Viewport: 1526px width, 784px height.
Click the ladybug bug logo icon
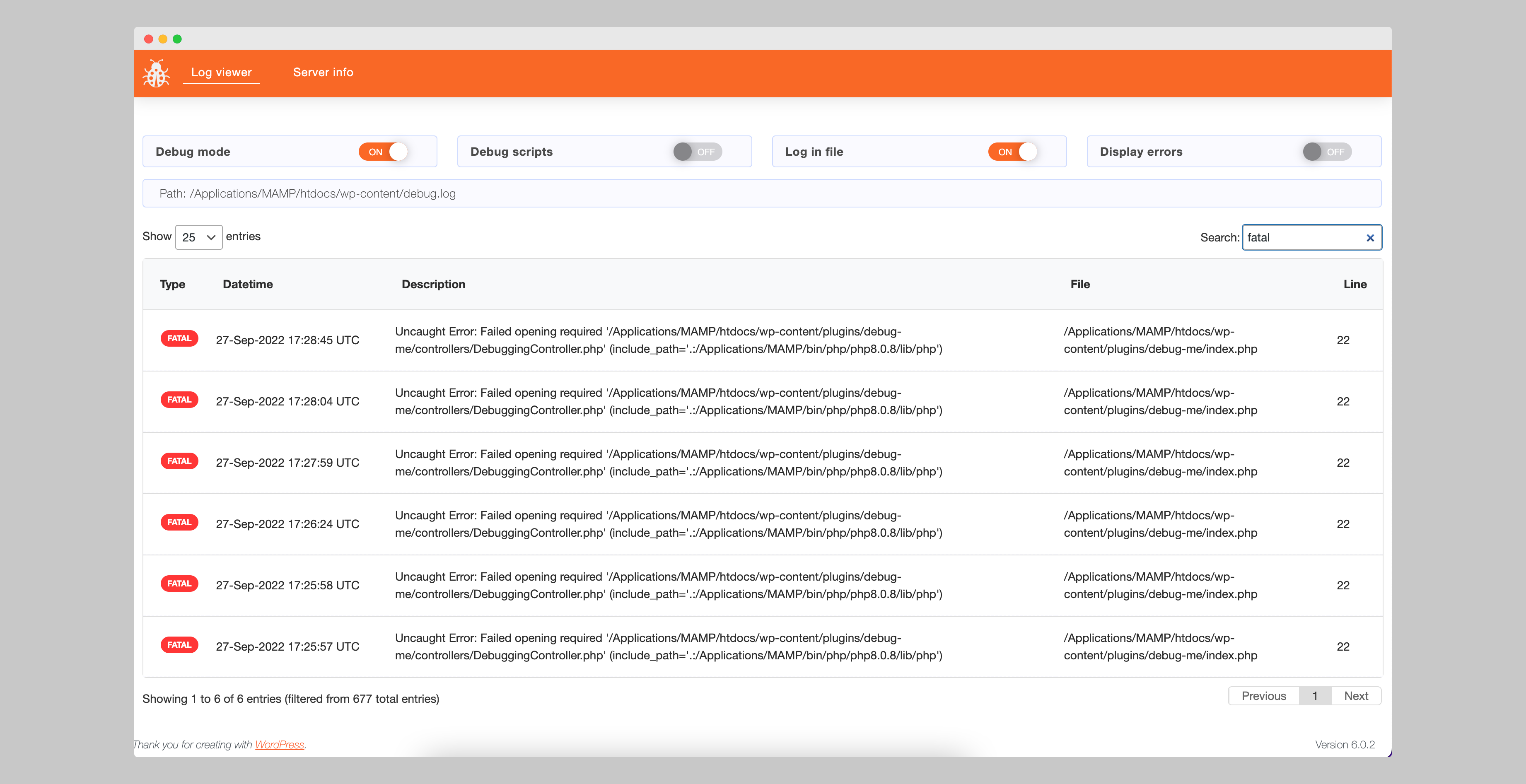[x=156, y=73]
